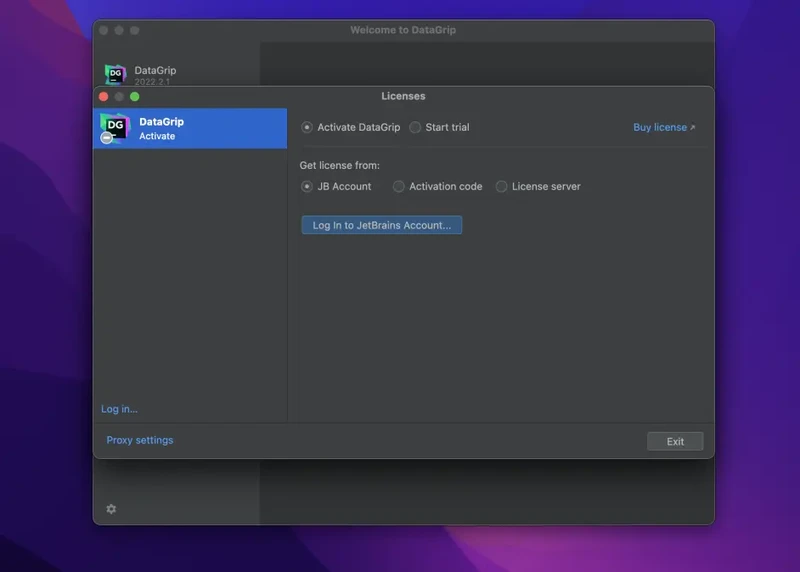Viewport: 800px width, 572px height.
Task: Open settings via the gear icon
Action: [x=111, y=509]
